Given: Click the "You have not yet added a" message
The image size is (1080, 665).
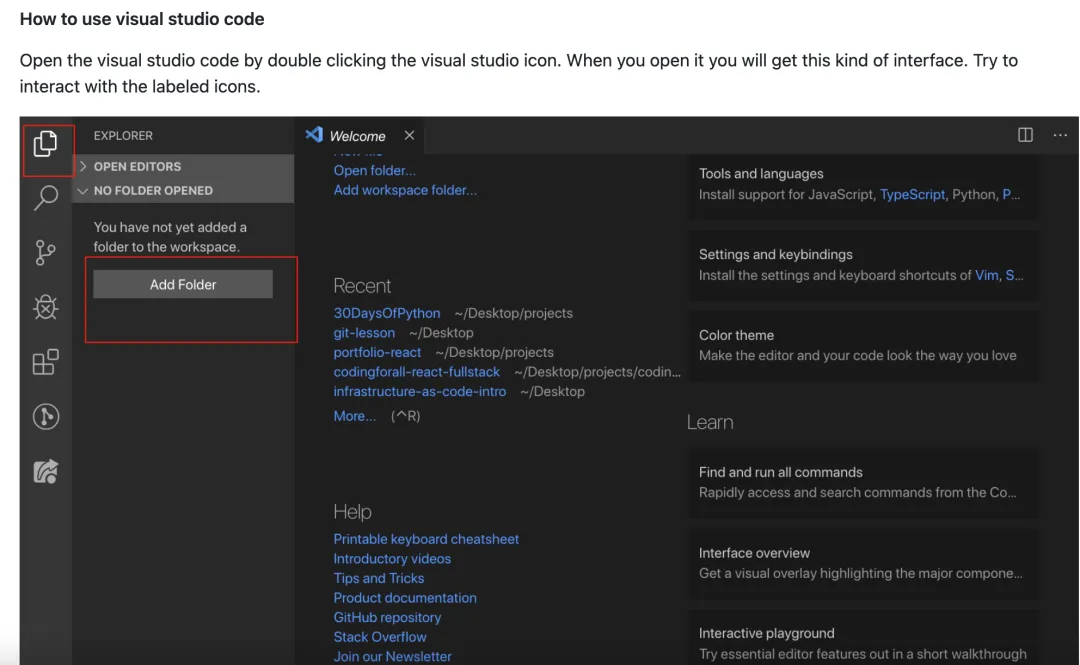Looking at the screenshot, I should [x=170, y=227].
